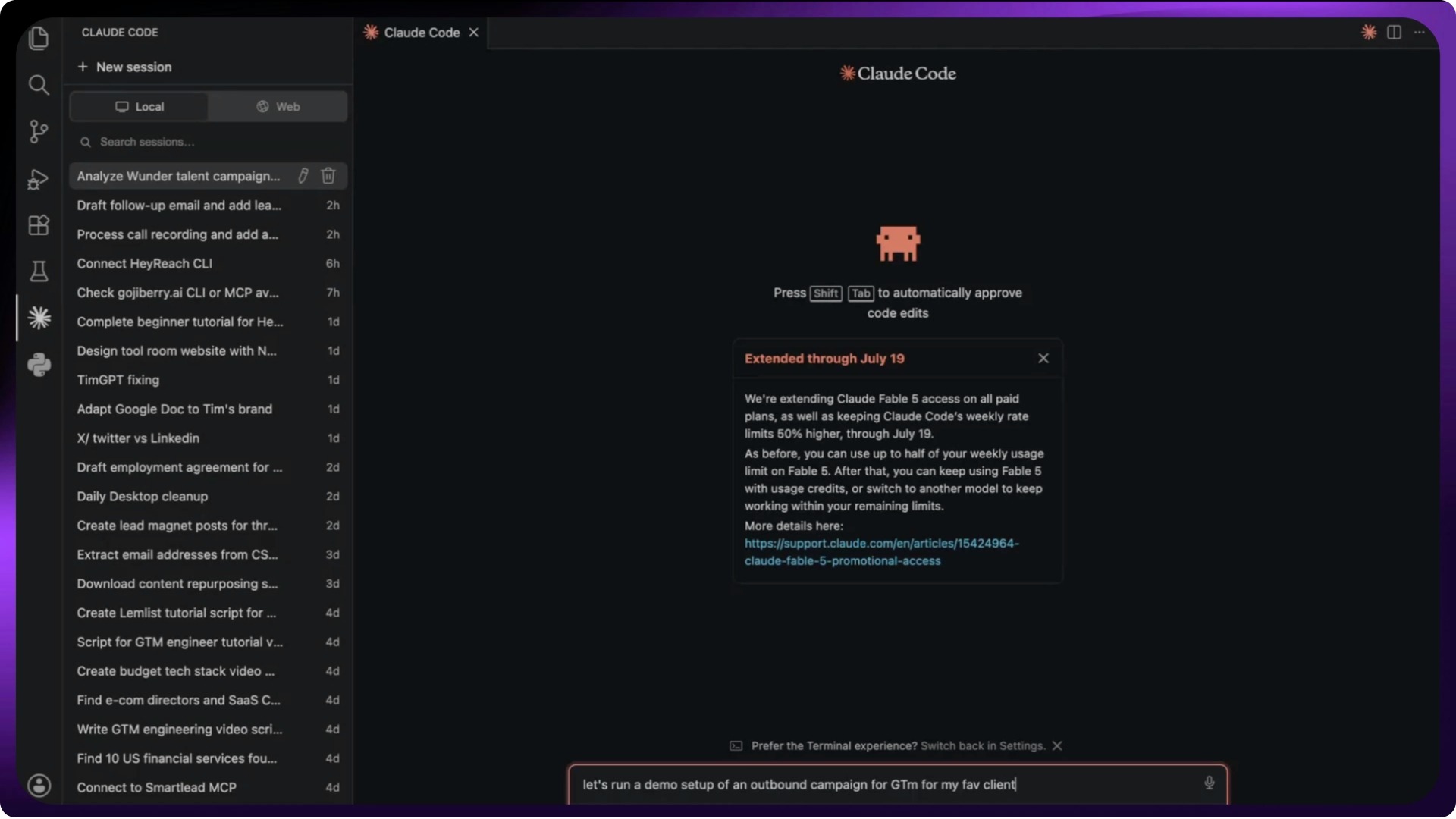Click Switch back in Settings link
Viewport: 1456px width, 819px height.
click(983, 746)
